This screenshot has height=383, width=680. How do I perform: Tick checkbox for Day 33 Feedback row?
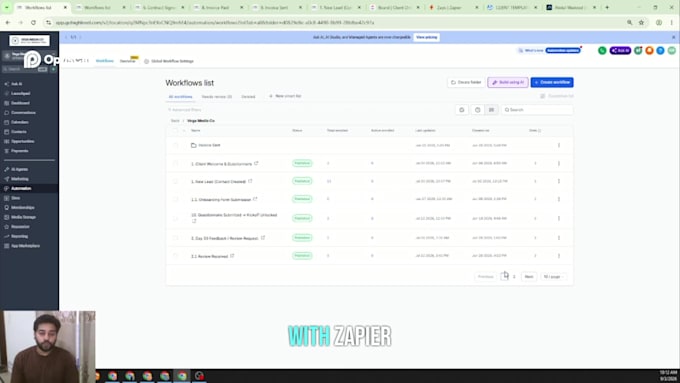point(175,238)
